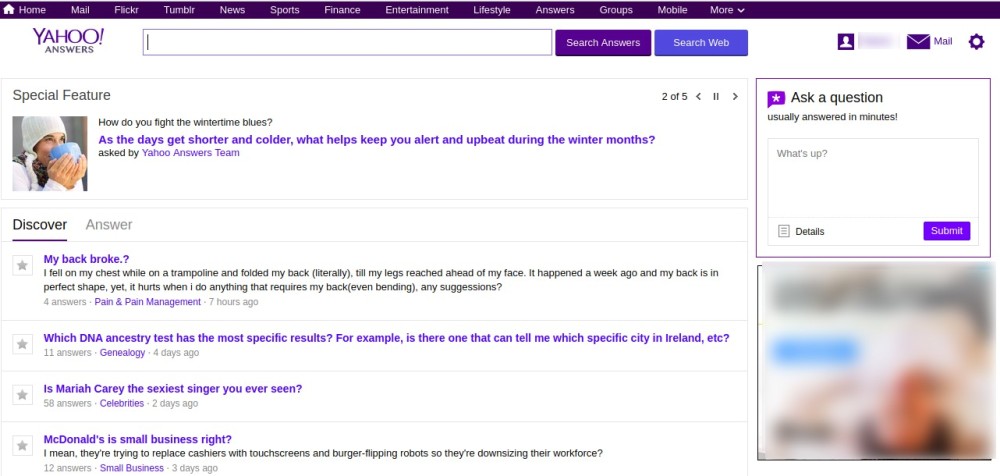Open Finance in the top navigation
The image size is (1000, 476).
click(342, 10)
